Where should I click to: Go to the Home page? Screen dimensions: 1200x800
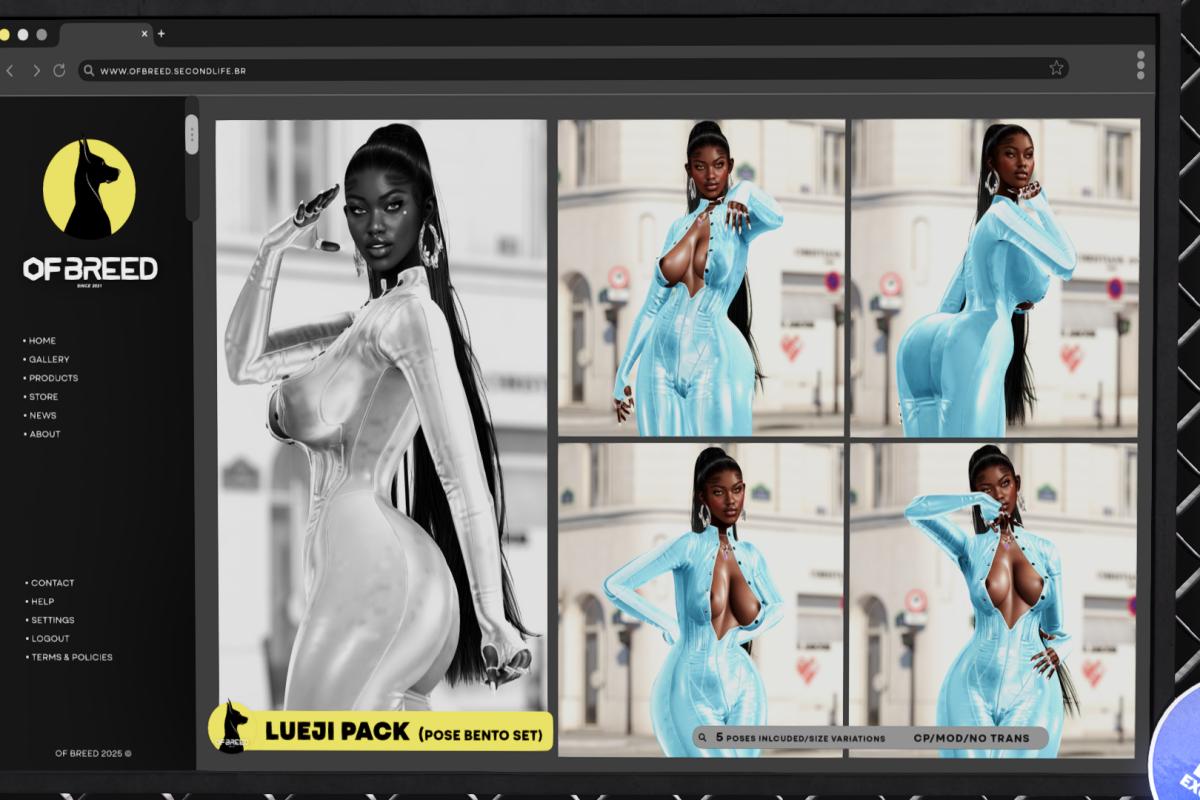point(42,341)
